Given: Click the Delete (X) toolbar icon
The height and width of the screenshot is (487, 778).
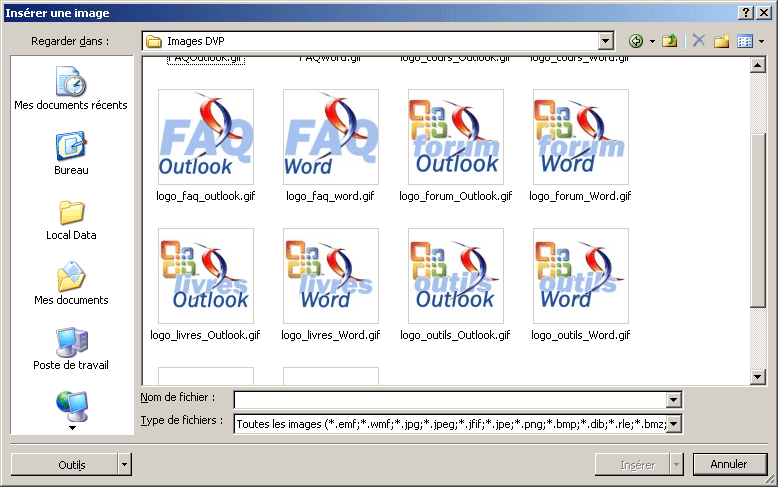Looking at the screenshot, I should click(x=699, y=41).
